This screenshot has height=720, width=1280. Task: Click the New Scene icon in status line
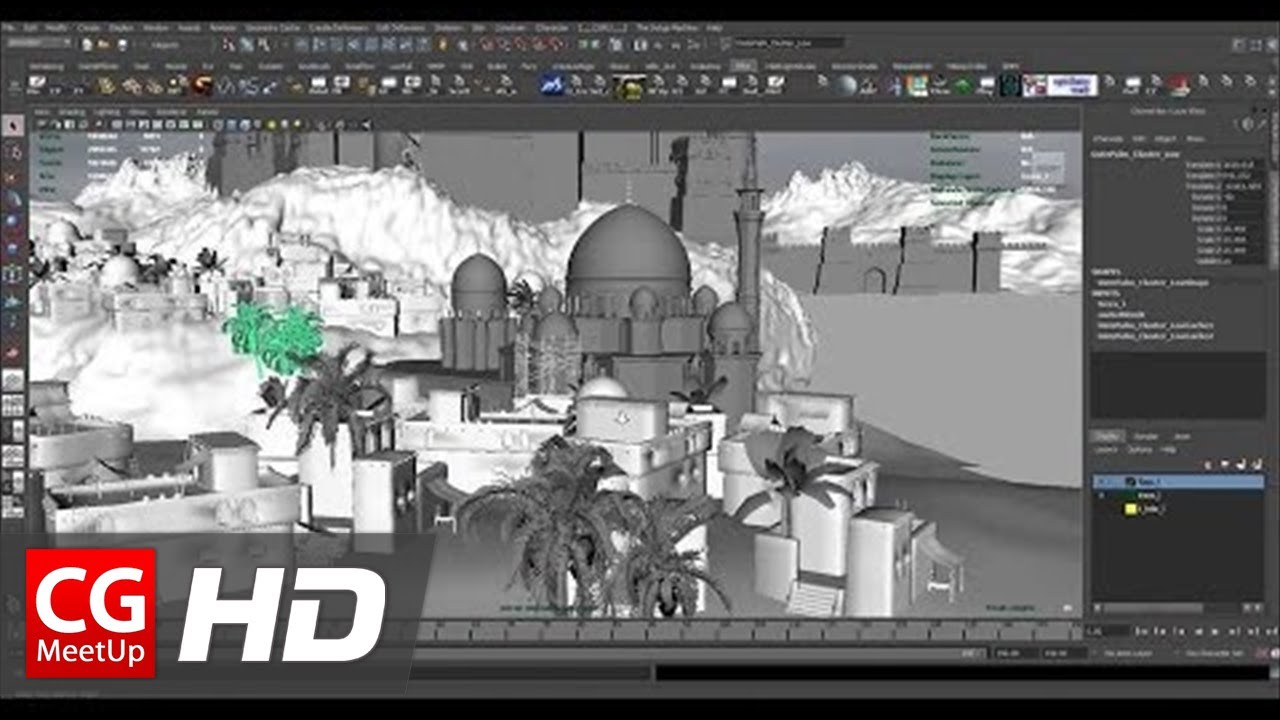click(88, 44)
